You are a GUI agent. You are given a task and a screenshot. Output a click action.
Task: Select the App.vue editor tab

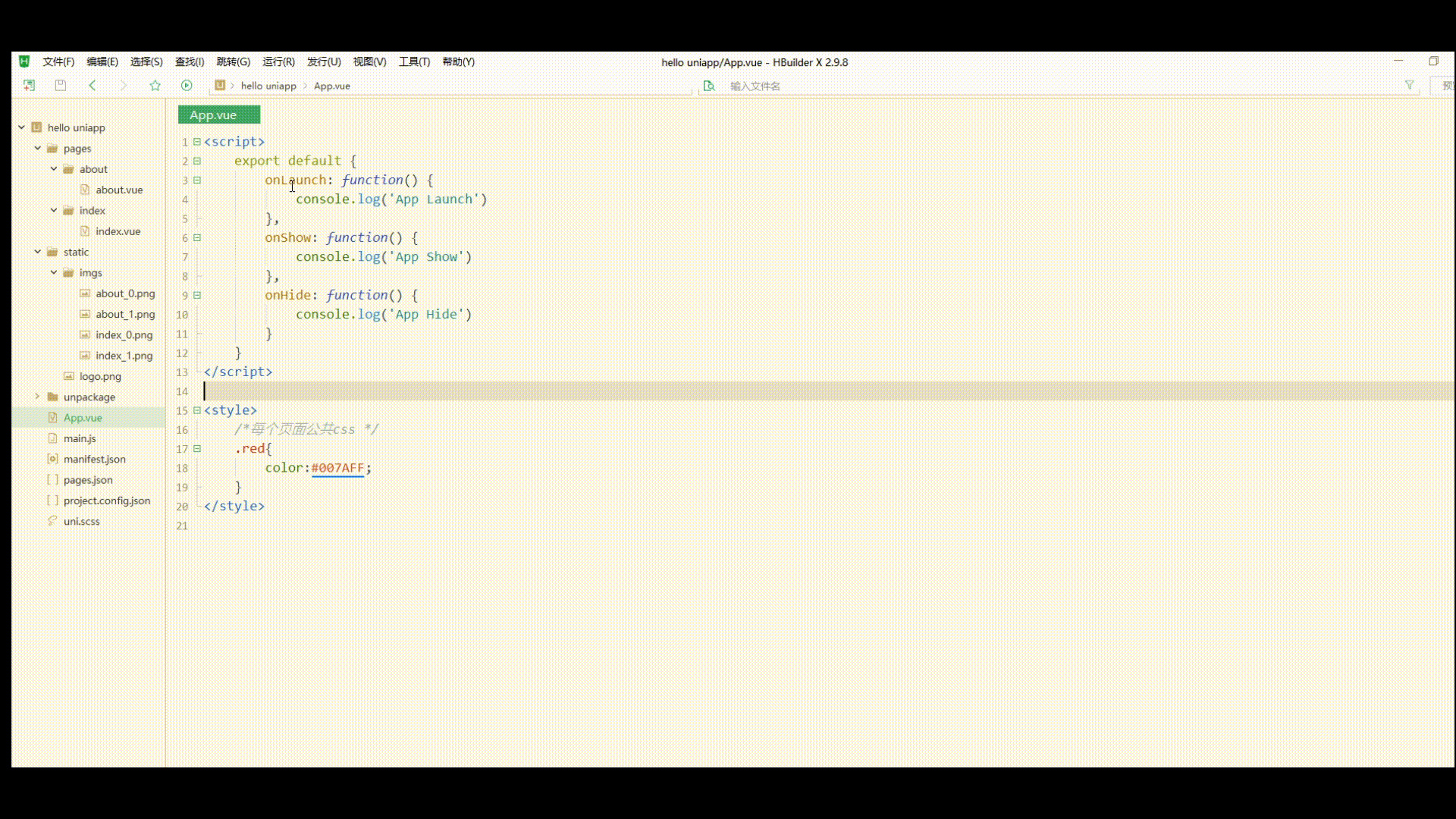click(x=219, y=115)
